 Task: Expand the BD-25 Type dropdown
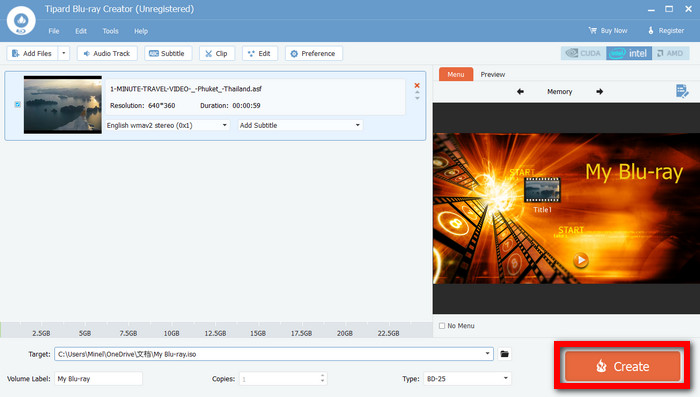pos(467,379)
